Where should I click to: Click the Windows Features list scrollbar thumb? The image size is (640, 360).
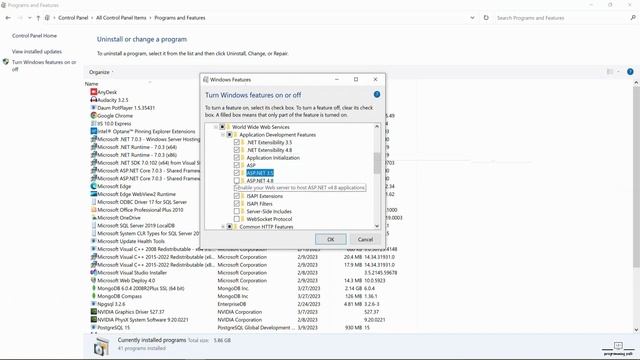377,163
